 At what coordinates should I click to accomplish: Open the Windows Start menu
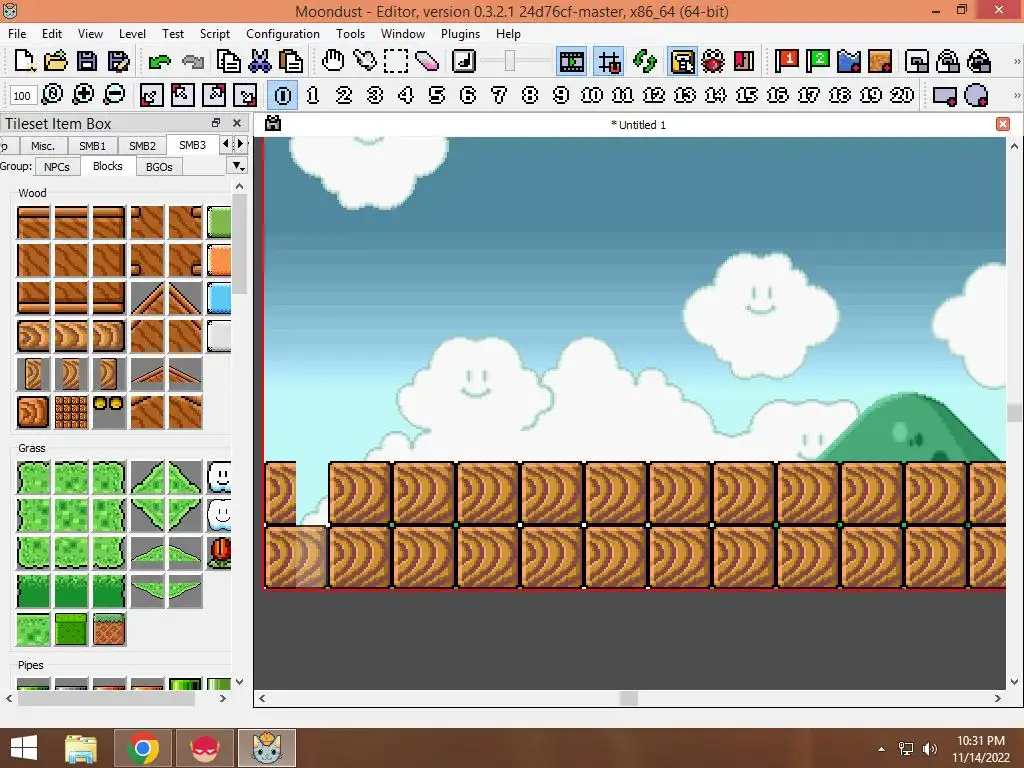(x=24, y=748)
